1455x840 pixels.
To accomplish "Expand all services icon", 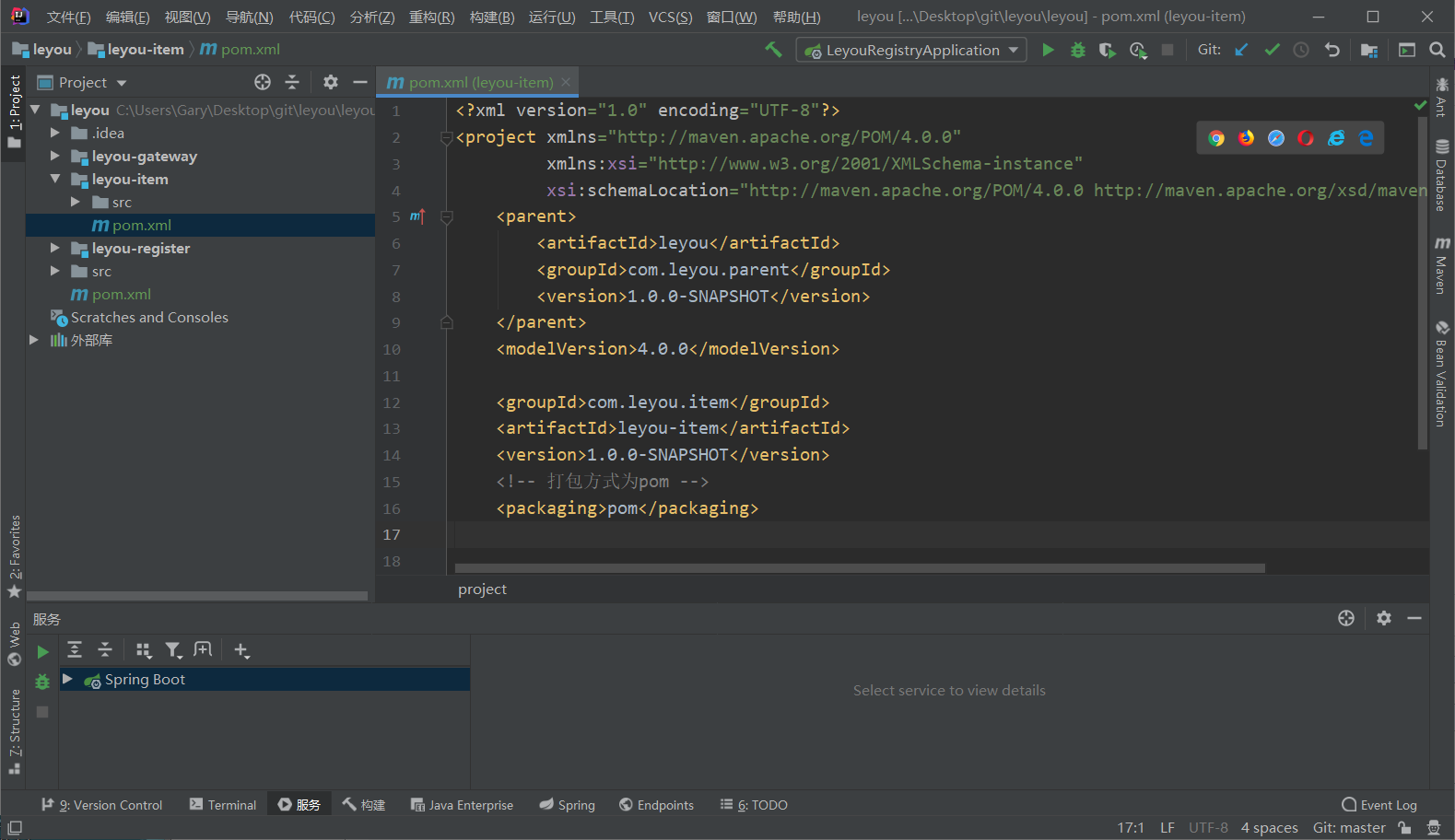I will 75,649.
